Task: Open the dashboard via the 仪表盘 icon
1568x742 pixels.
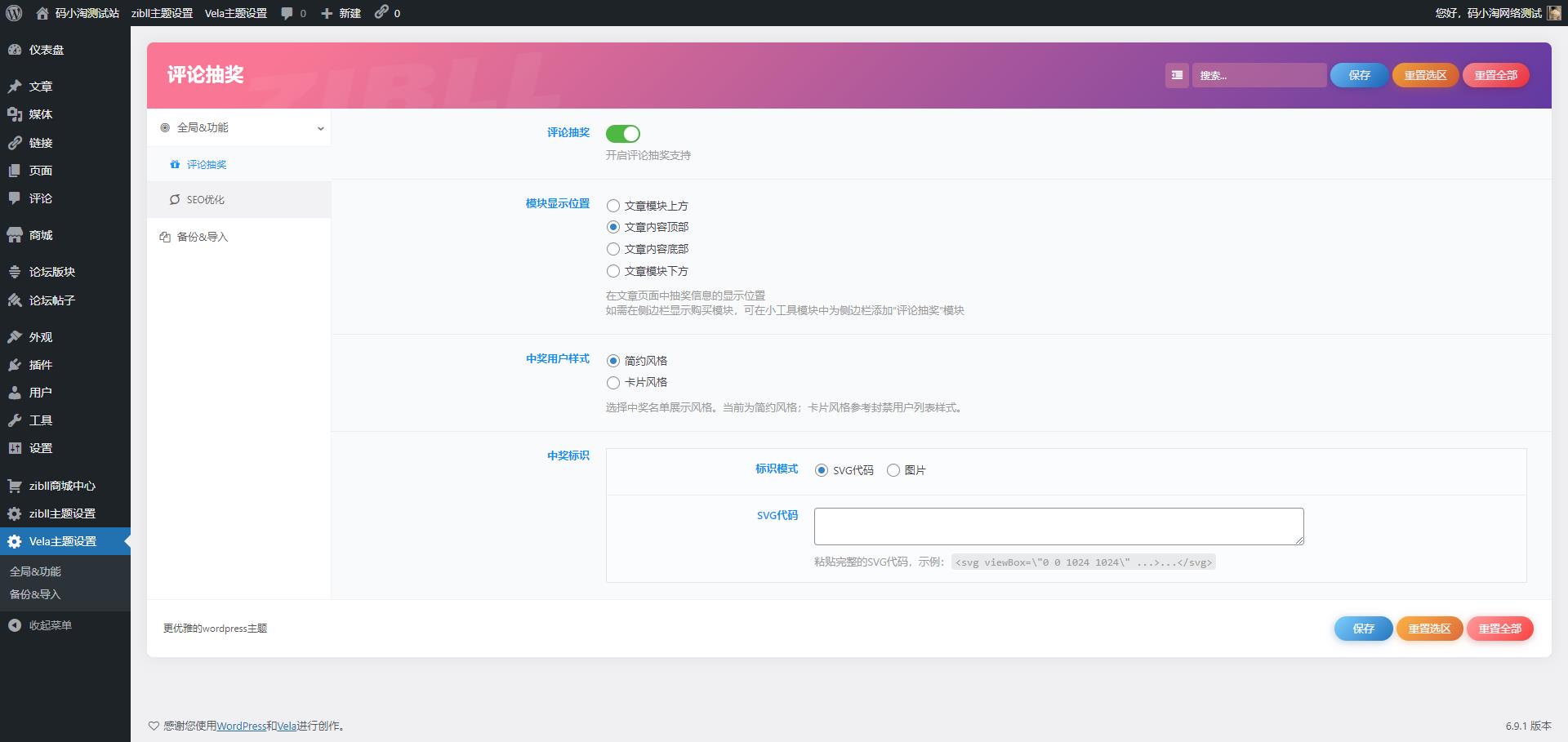Action: click(x=14, y=49)
